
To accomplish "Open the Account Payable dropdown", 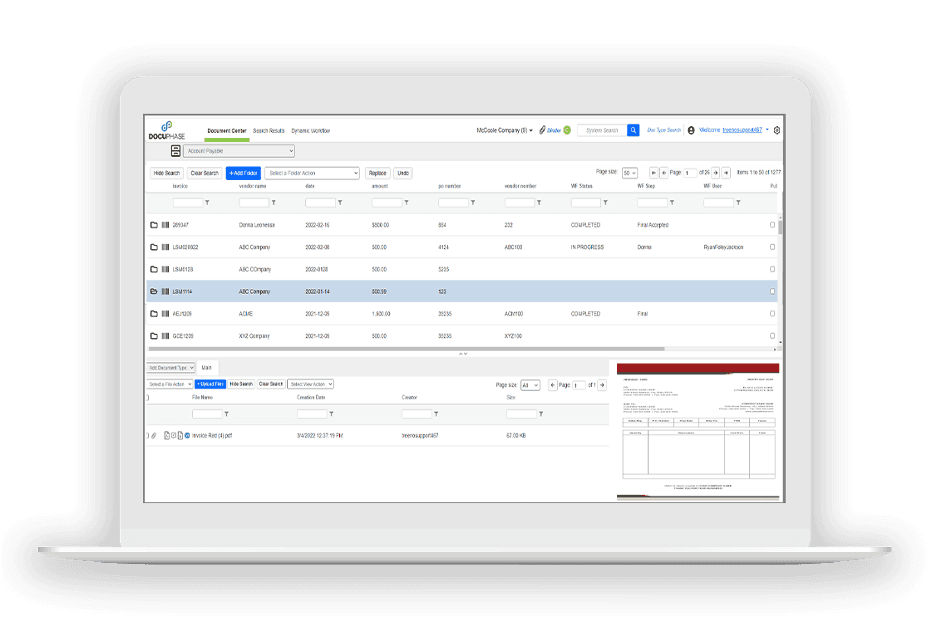I will click(x=238, y=151).
